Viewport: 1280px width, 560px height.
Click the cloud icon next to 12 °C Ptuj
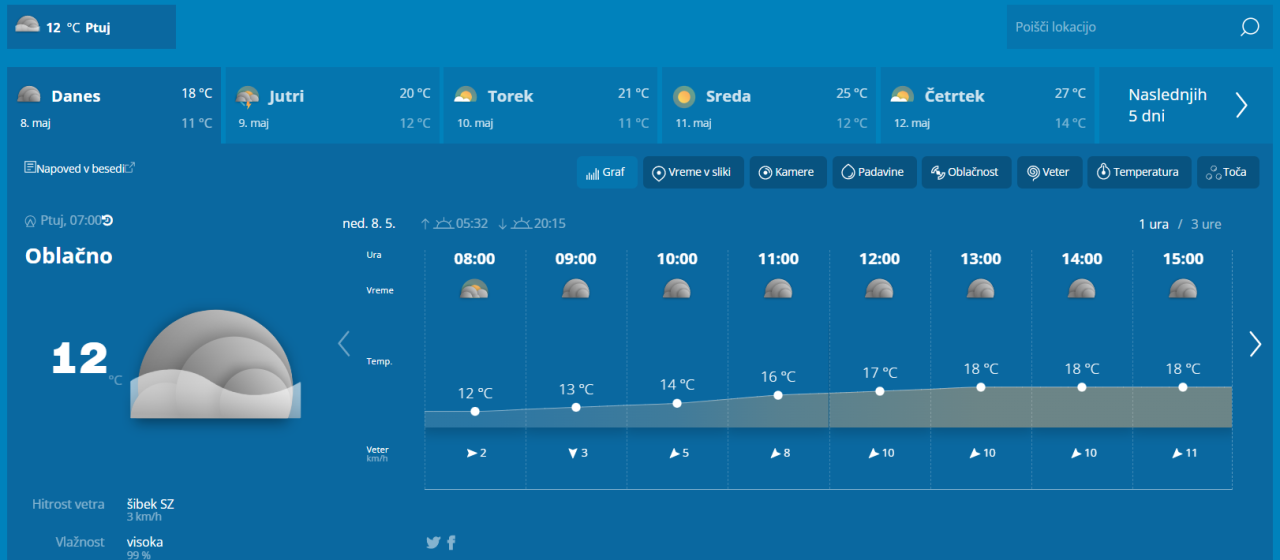(x=28, y=26)
